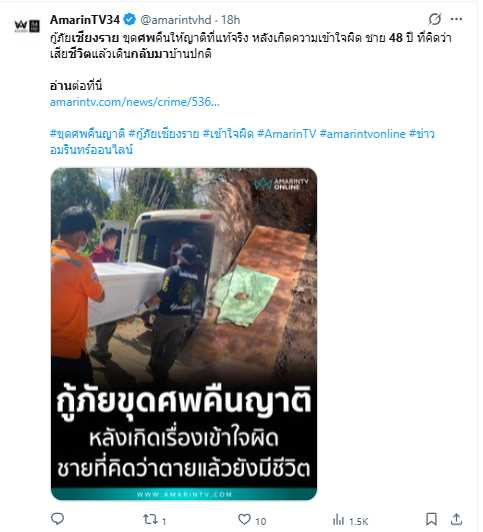View post analytics bar chart icon
The image size is (483, 532).
click(x=339, y=519)
